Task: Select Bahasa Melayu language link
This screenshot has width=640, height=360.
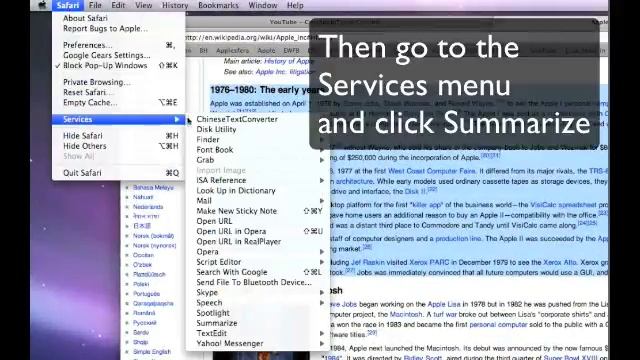Action: point(153,187)
